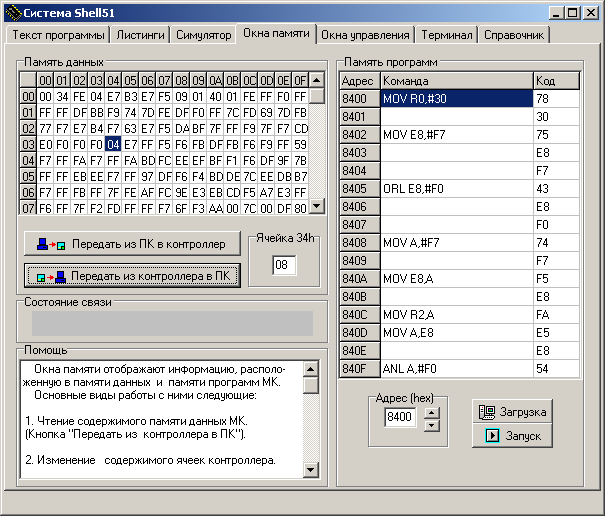Maximize the Shell51 window
Viewport: 606px width, 517px height.
(x=573, y=13)
